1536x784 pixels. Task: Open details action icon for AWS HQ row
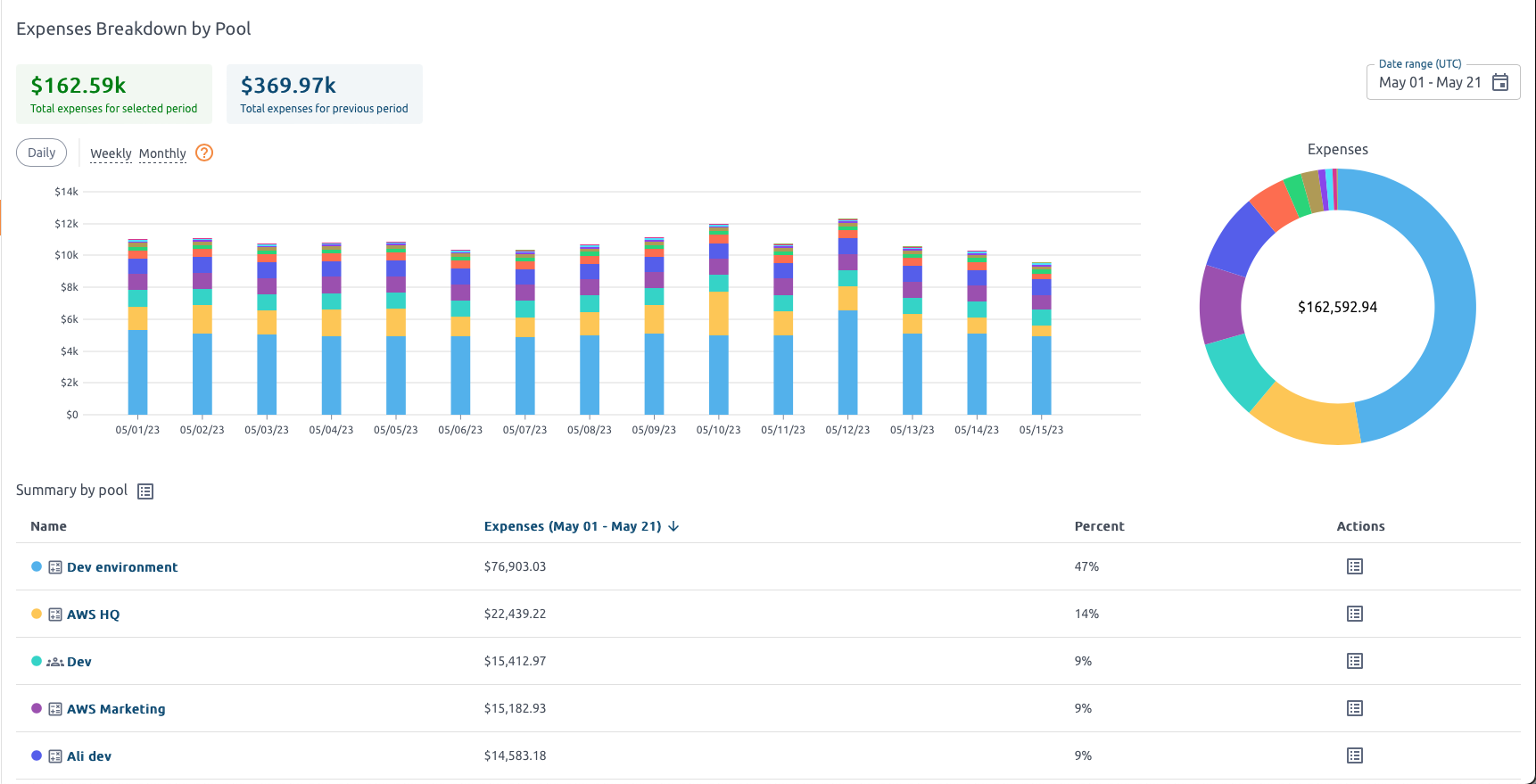[1354, 614]
